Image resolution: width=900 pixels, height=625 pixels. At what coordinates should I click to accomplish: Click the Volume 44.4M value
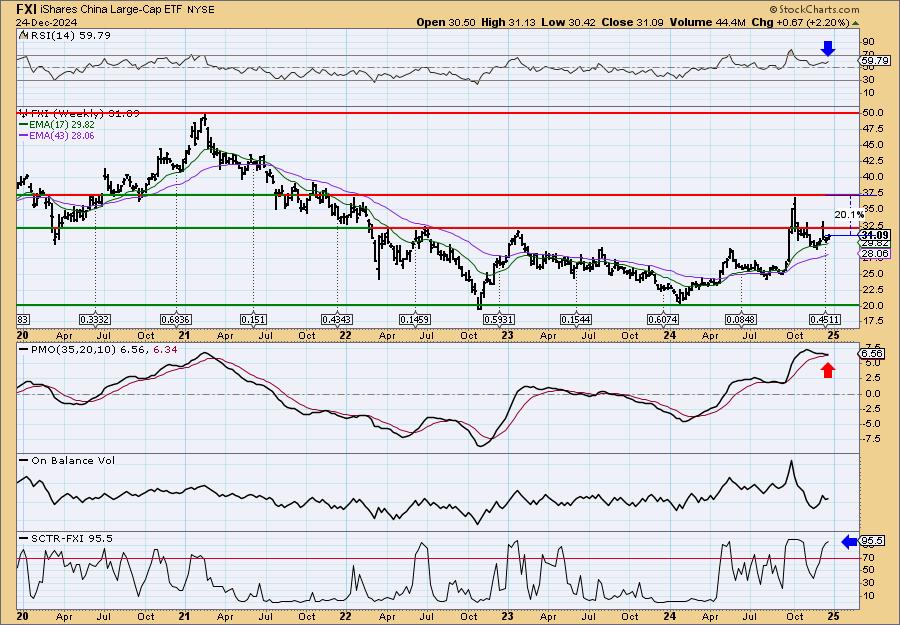[708, 23]
